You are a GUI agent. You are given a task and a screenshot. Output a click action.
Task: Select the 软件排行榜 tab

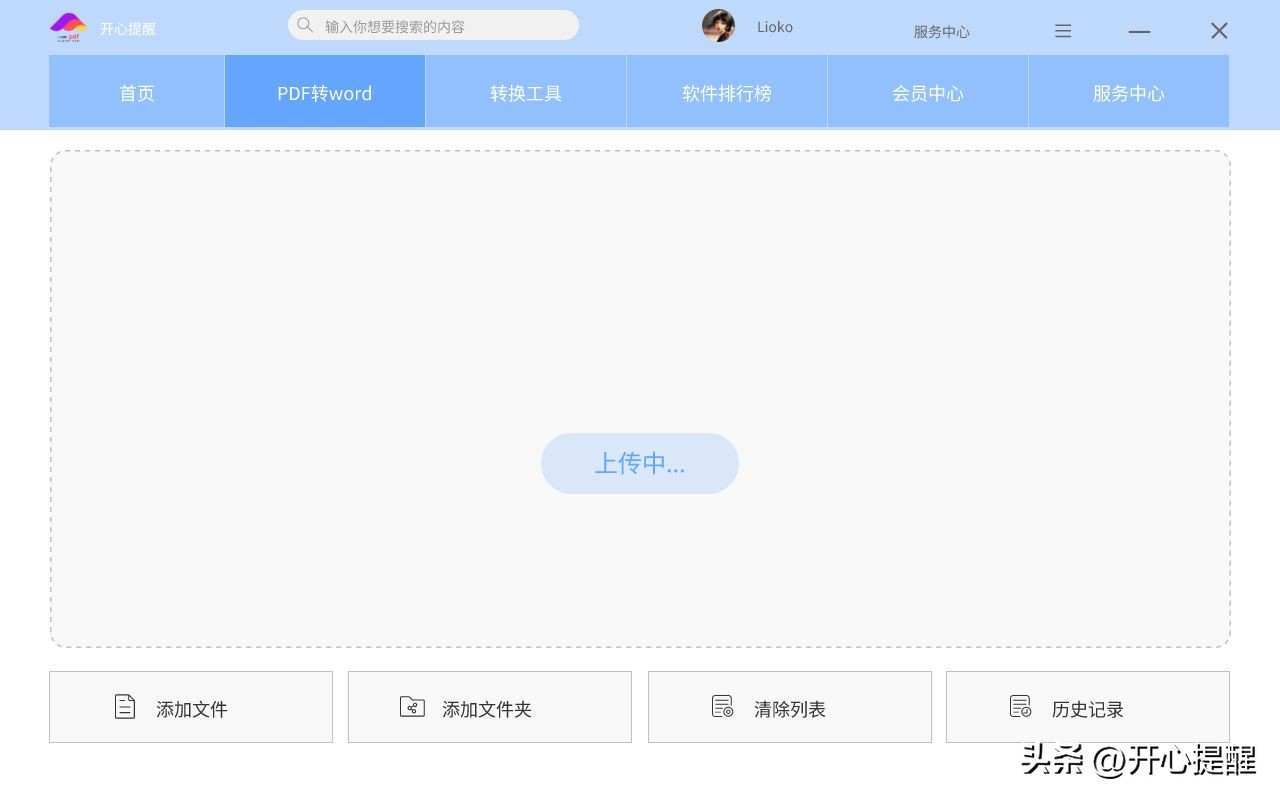[x=726, y=92]
